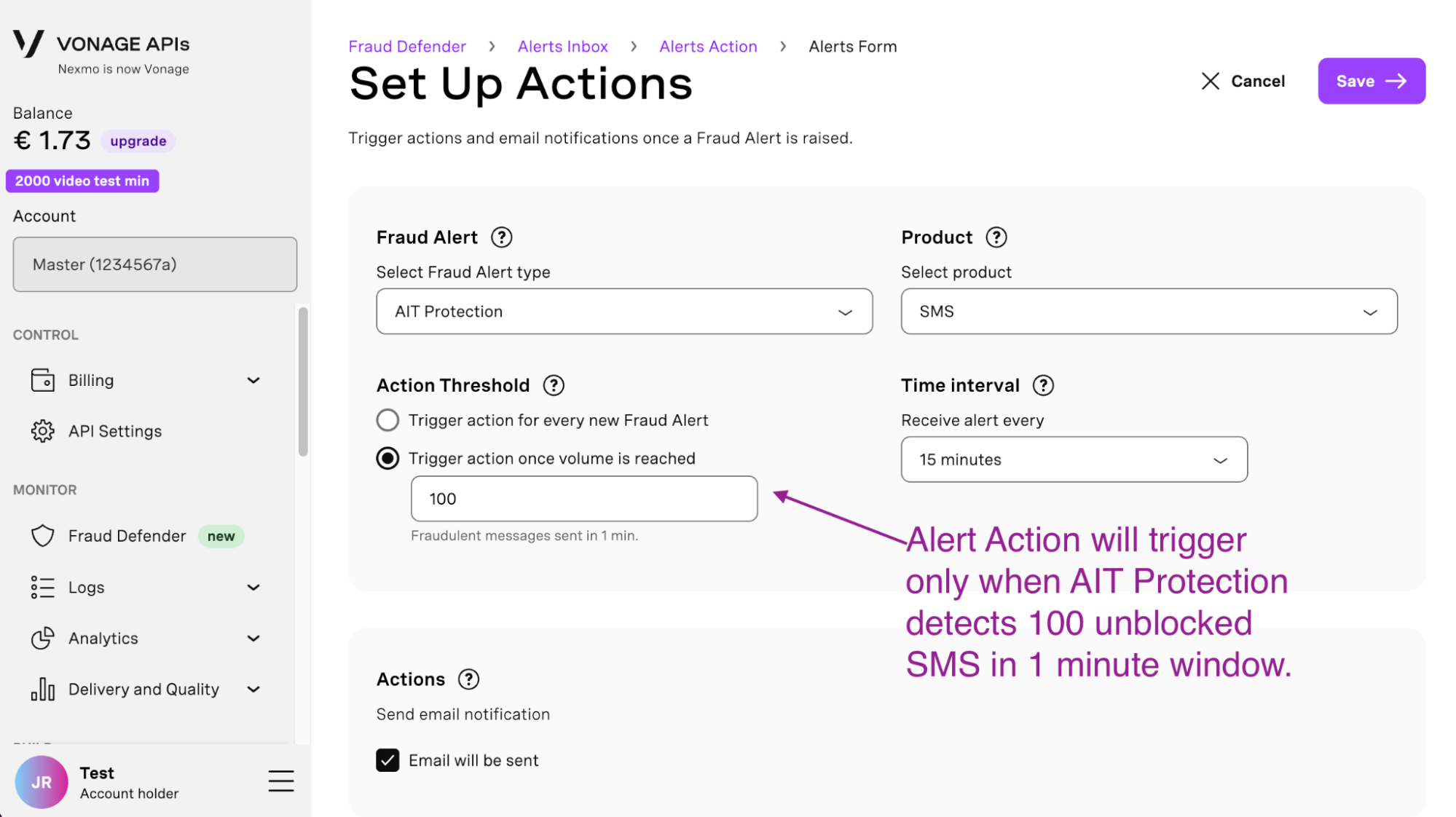
Task: Open the Select Fraud Alert type dropdown
Action: coord(623,311)
